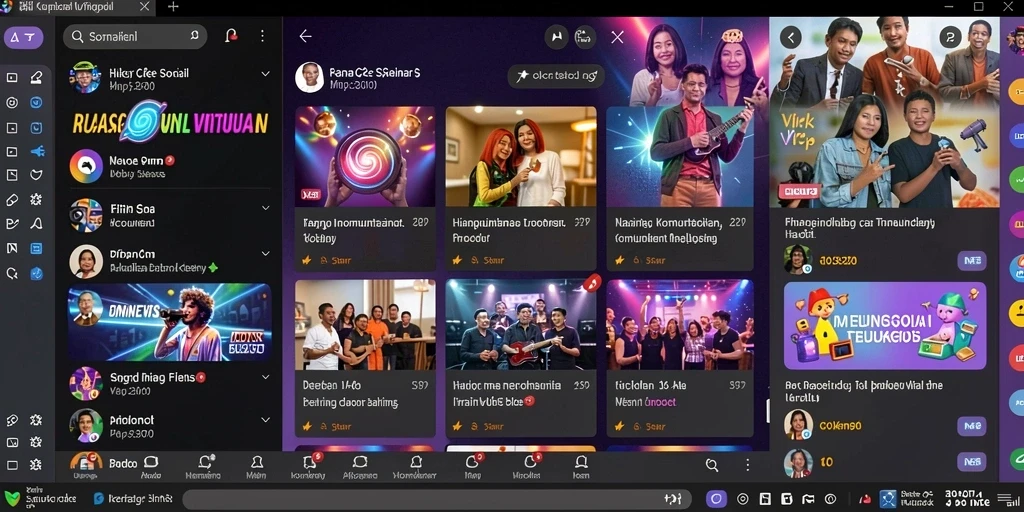Click the blue airplane icon in left sidebar

pos(37,152)
